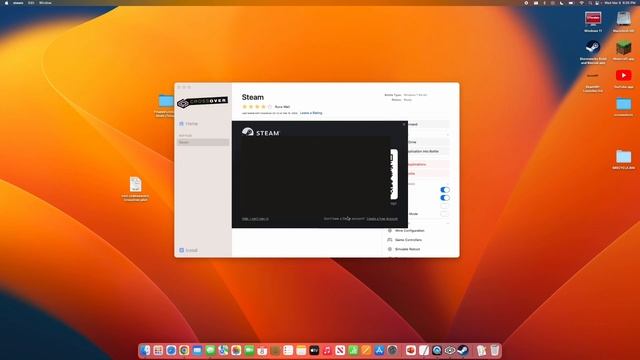Open Launchpad from the Dock
Viewport: 640px width, 360px height.
coord(158,350)
